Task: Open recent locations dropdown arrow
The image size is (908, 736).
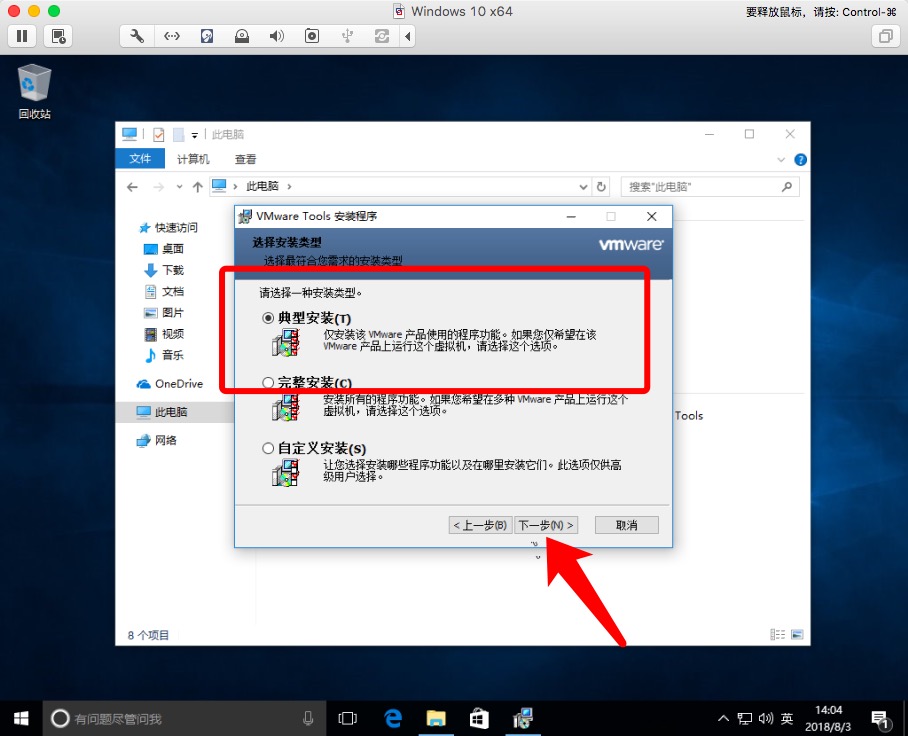Action: 180,186
